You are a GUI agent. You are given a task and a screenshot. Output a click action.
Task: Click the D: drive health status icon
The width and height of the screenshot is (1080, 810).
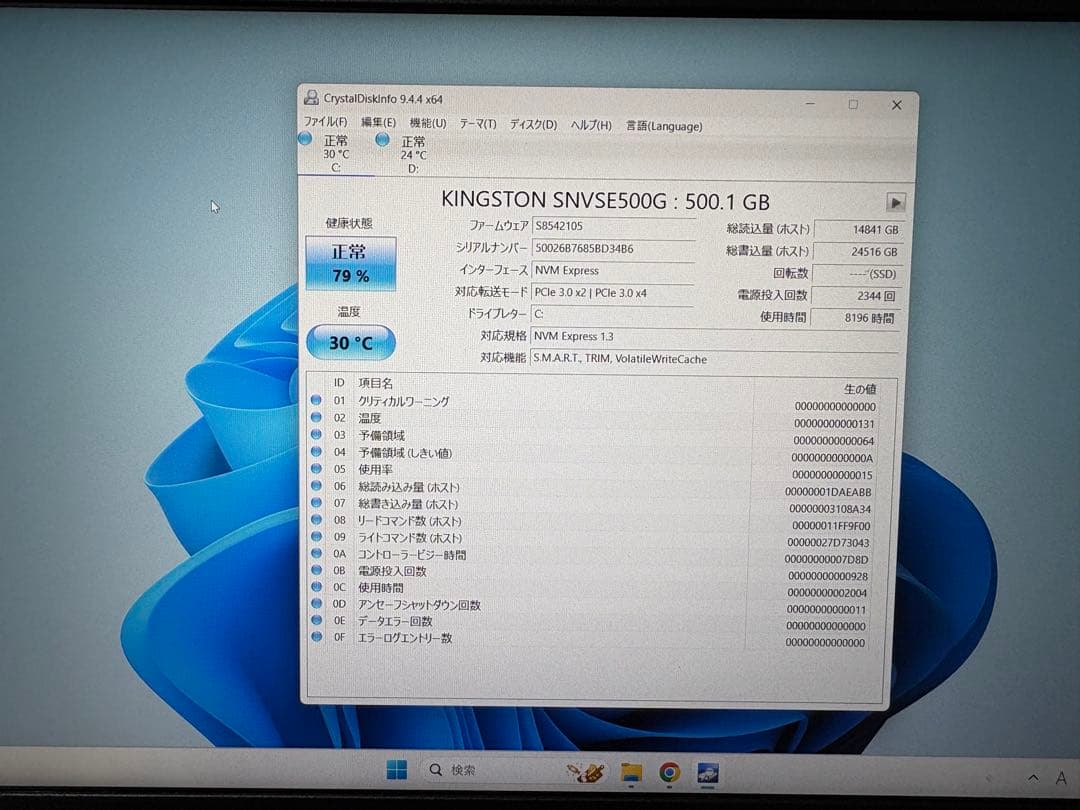(x=384, y=138)
